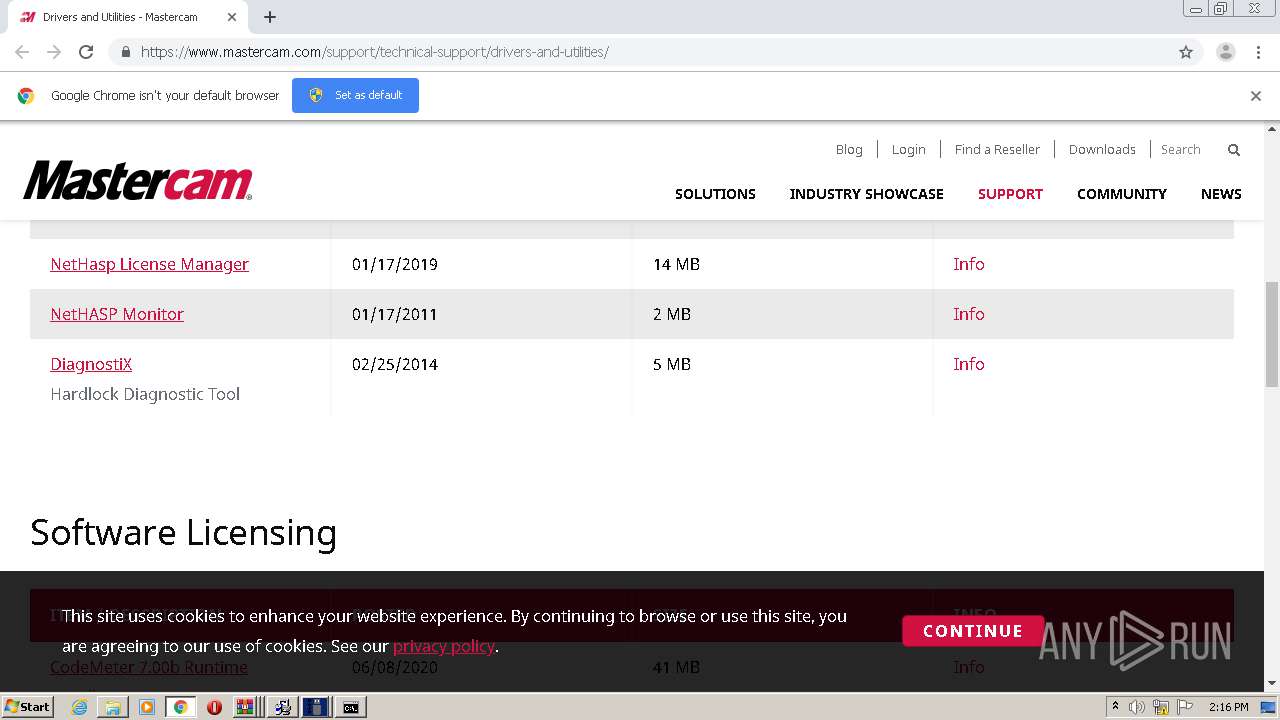Click the 14 MB size cell

click(676, 264)
